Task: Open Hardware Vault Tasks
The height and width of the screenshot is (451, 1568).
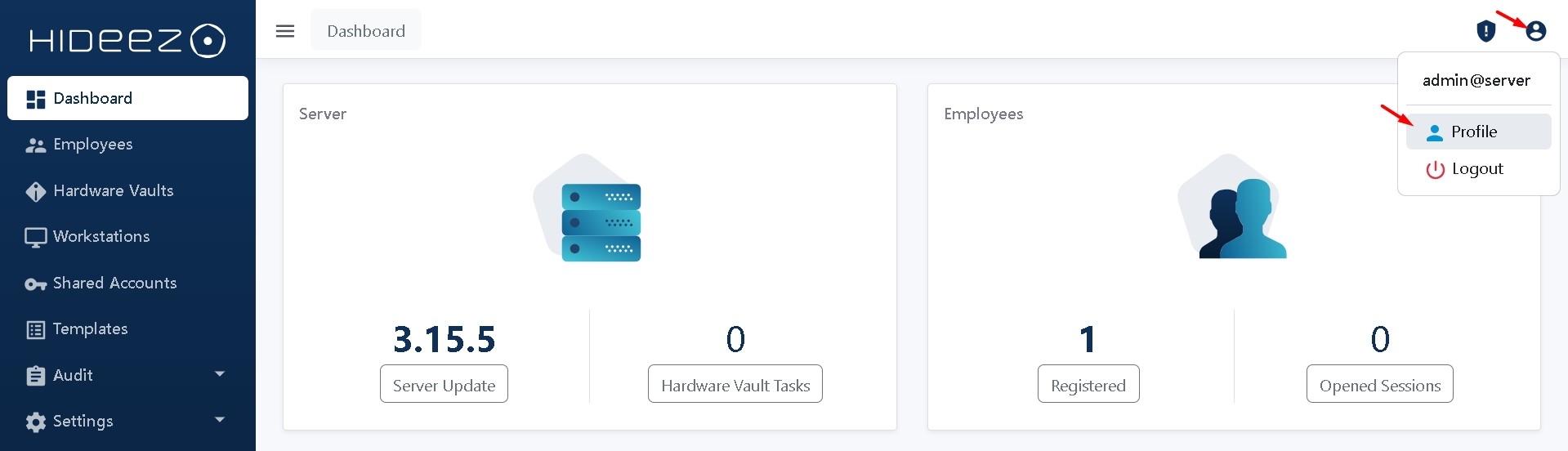Action: (735, 385)
